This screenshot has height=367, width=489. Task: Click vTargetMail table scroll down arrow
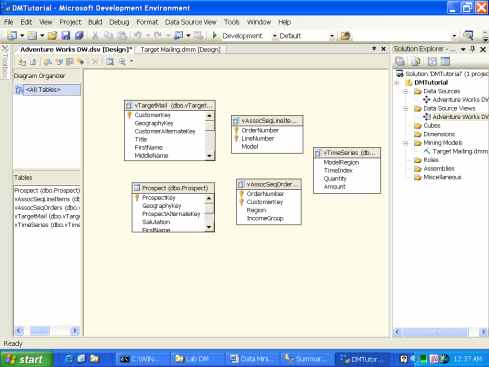coord(209,156)
